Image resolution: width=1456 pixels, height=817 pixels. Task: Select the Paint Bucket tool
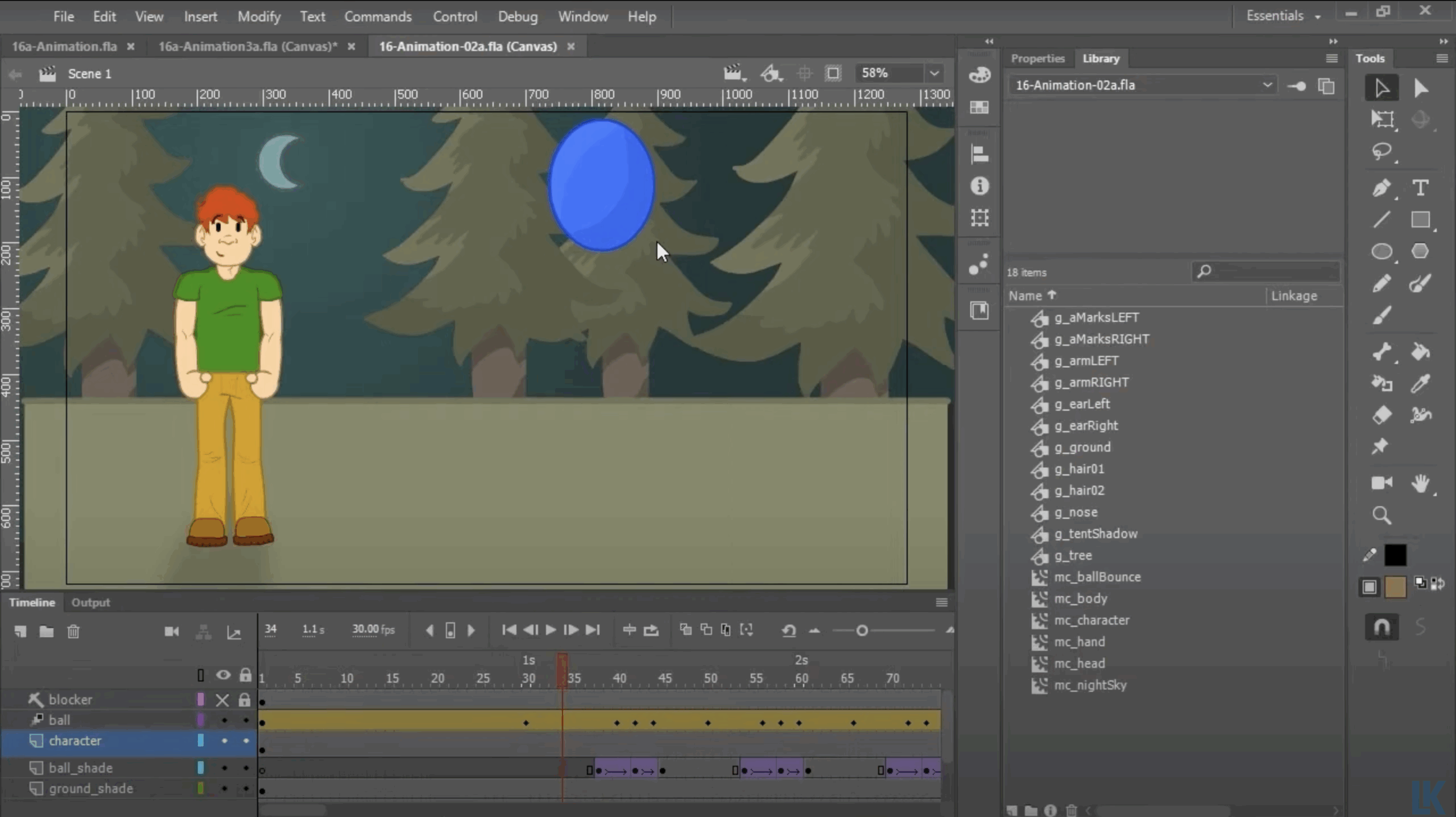coord(1420,352)
